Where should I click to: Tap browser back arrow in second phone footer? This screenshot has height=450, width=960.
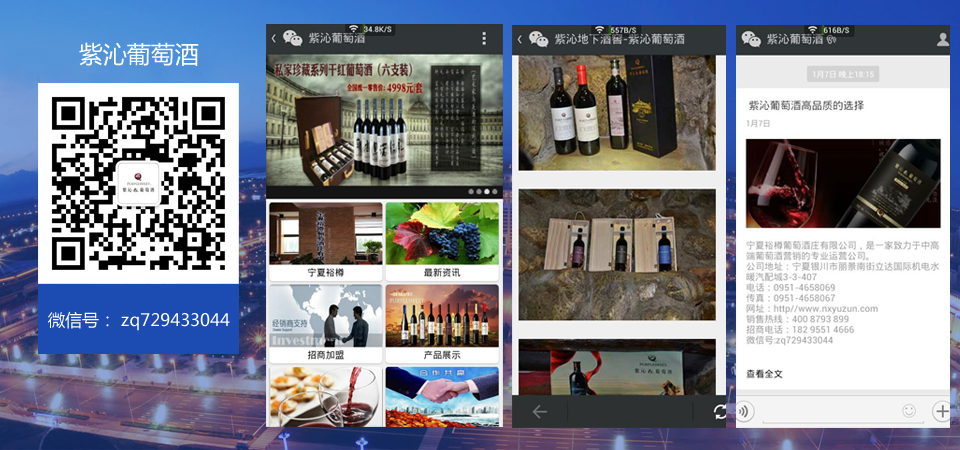click(539, 412)
